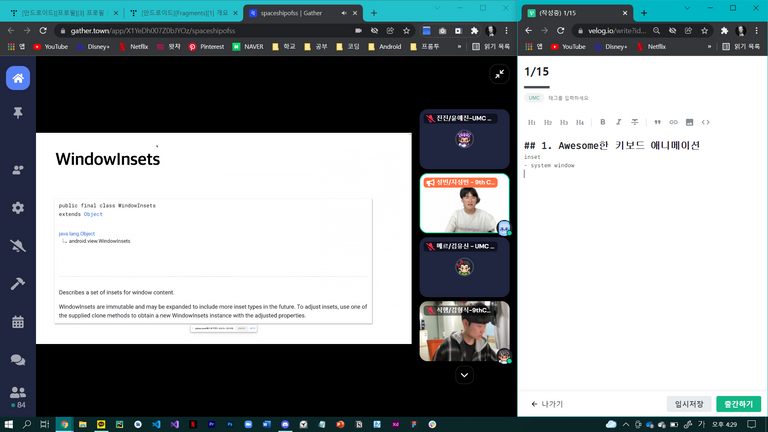Image resolution: width=768 pixels, height=432 pixels.
Task: Apply H2 heading in velog editor
Action: pos(548,122)
